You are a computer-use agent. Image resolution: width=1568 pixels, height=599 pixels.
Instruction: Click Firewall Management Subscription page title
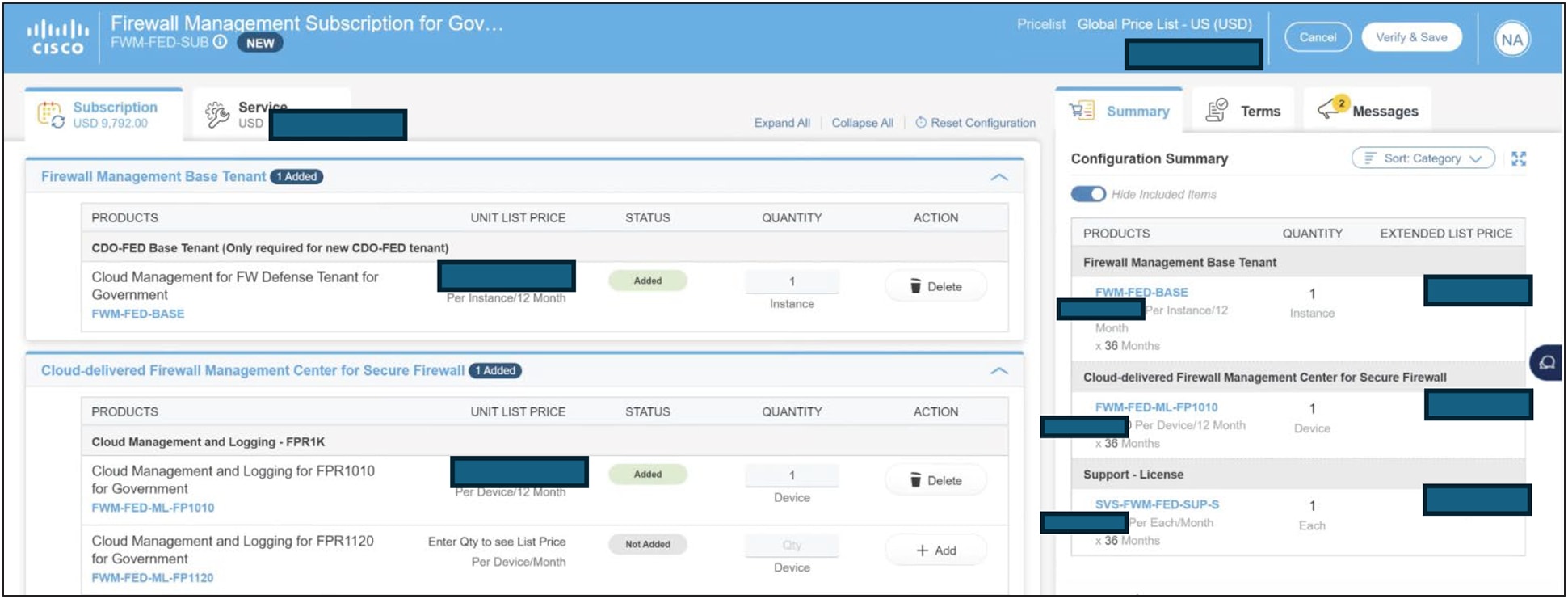pyautogui.click(x=307, y=23)
